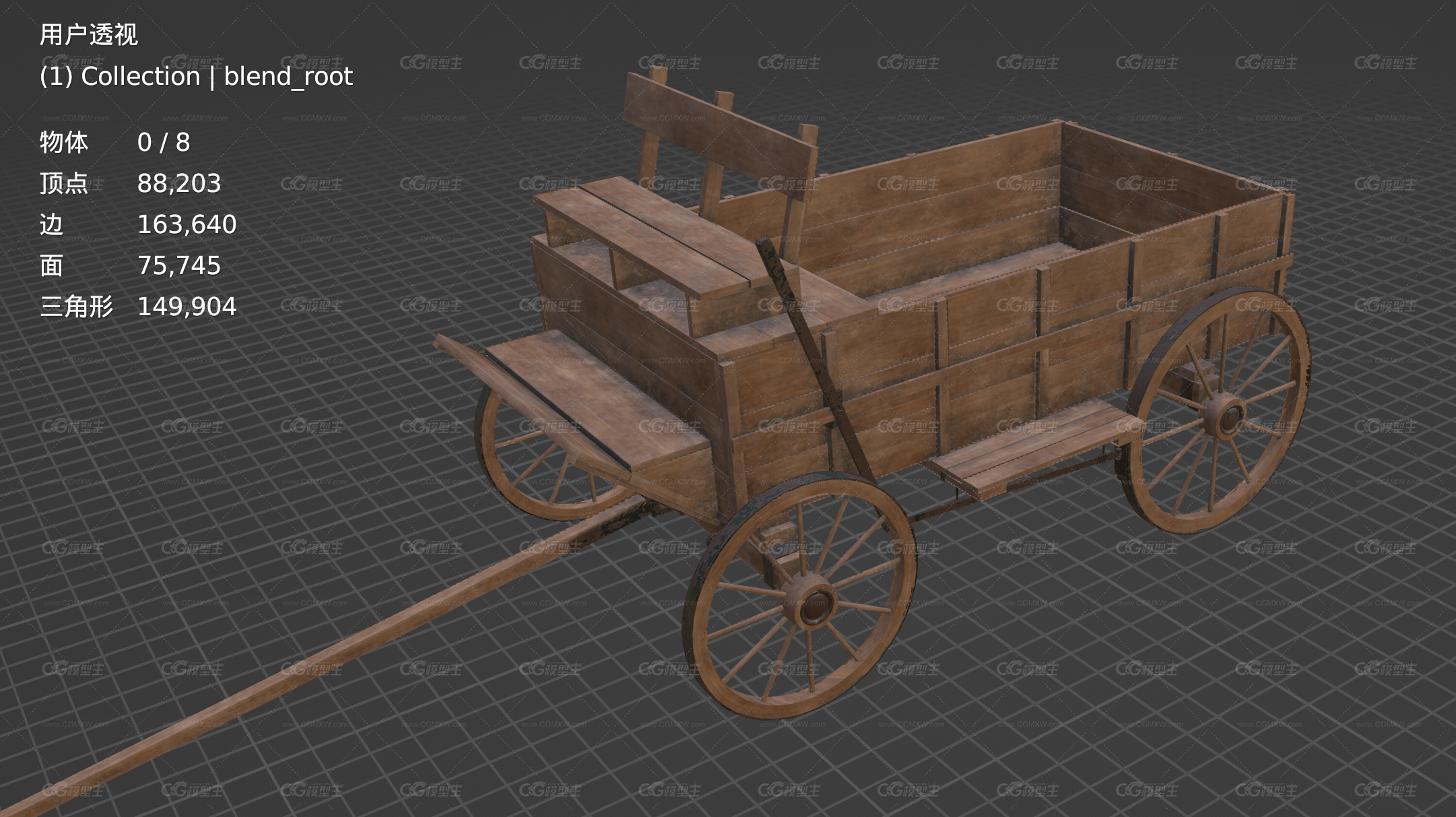Click the '三角形' statistics label

[76, 307]
